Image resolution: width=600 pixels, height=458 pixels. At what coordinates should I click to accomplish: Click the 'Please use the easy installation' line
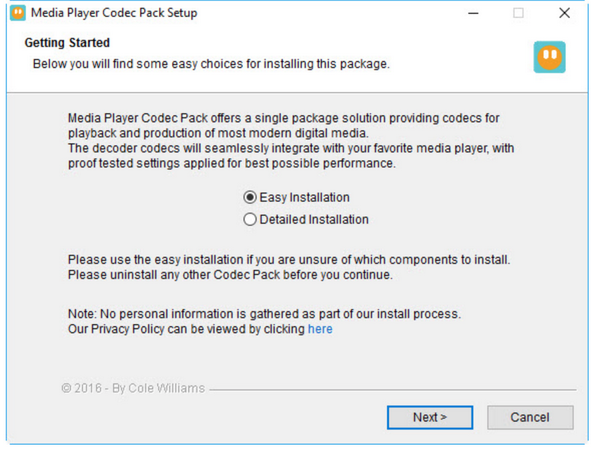tap(289, 259)
